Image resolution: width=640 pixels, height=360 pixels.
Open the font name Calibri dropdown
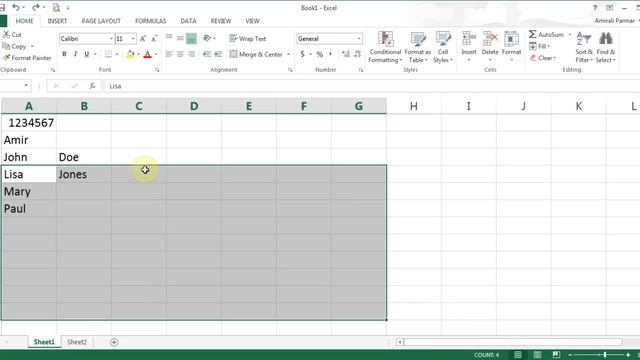point(111,39)
